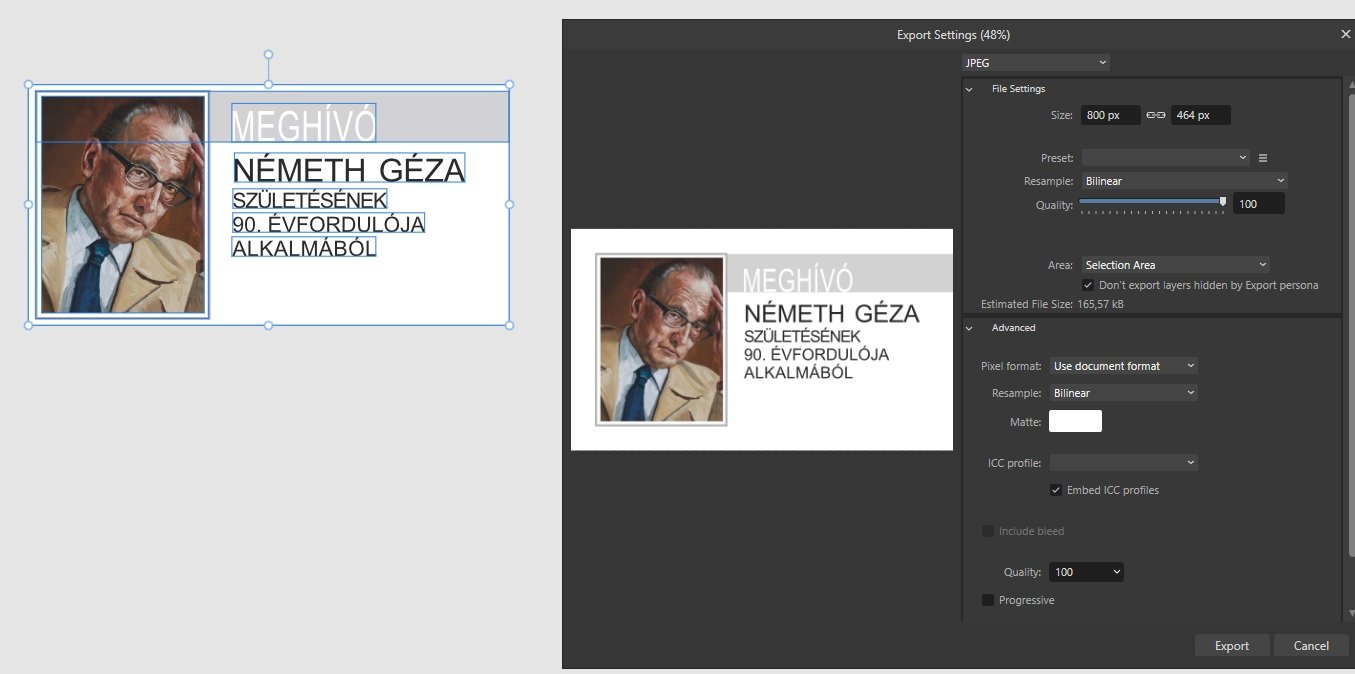This screenshot has height=674, width=1355.
Task: Open the JPEG file format dropdown
Action: click(x=1036, y=62)
